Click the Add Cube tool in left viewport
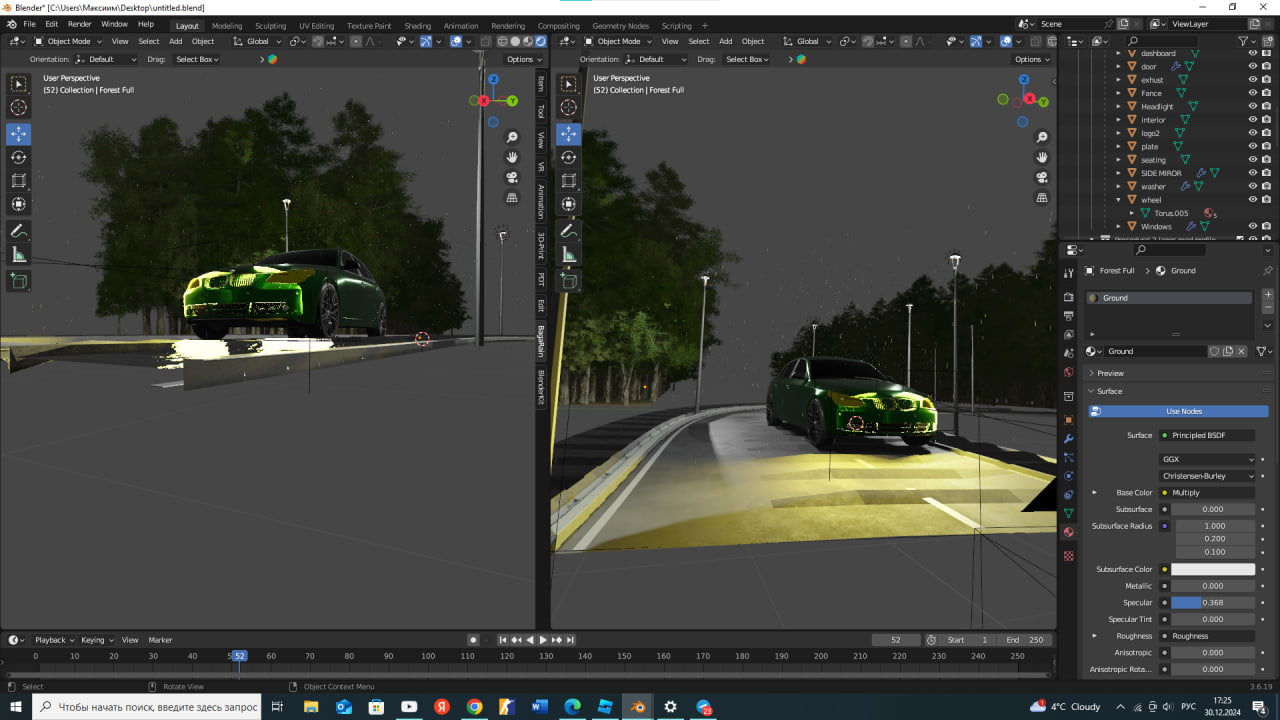1280x720 pixels. click(x=18, y=282)
